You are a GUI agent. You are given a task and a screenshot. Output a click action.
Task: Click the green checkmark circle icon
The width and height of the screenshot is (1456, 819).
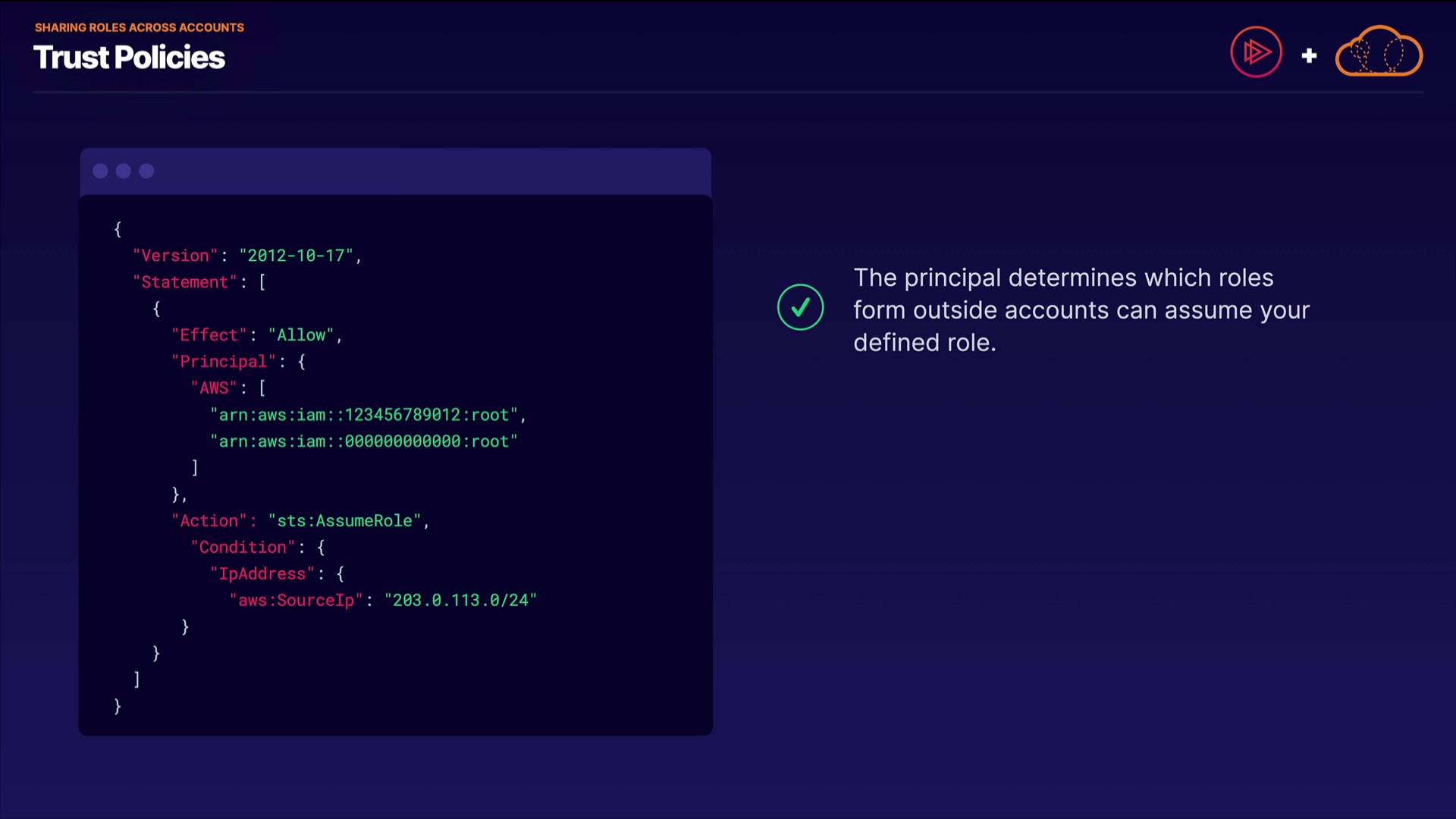[x=800, y=307]
